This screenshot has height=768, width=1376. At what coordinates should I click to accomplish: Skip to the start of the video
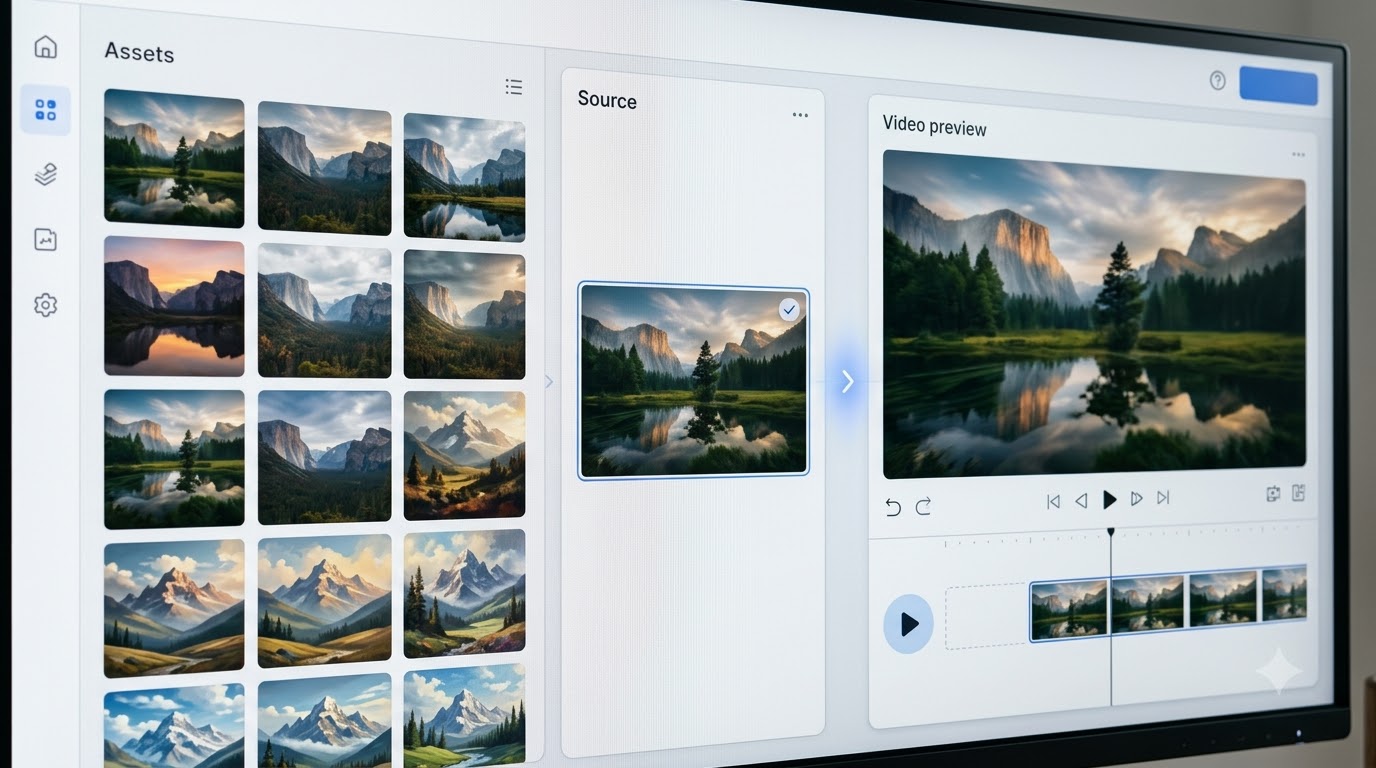(1053, 501)
